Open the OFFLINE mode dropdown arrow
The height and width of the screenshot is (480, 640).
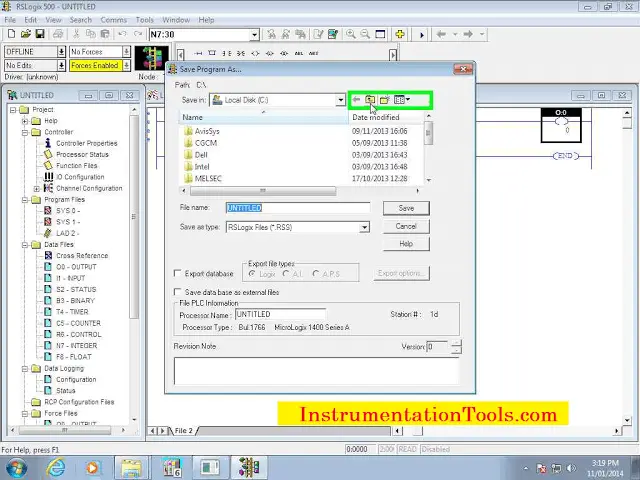pyautogui.click(x=61, y=51)
